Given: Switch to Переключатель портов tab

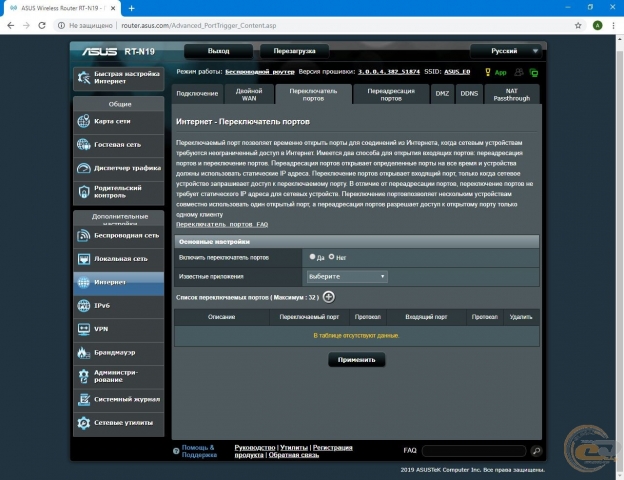Looking at the screenshot, I should pyautogui.click(x=313, y=94).
